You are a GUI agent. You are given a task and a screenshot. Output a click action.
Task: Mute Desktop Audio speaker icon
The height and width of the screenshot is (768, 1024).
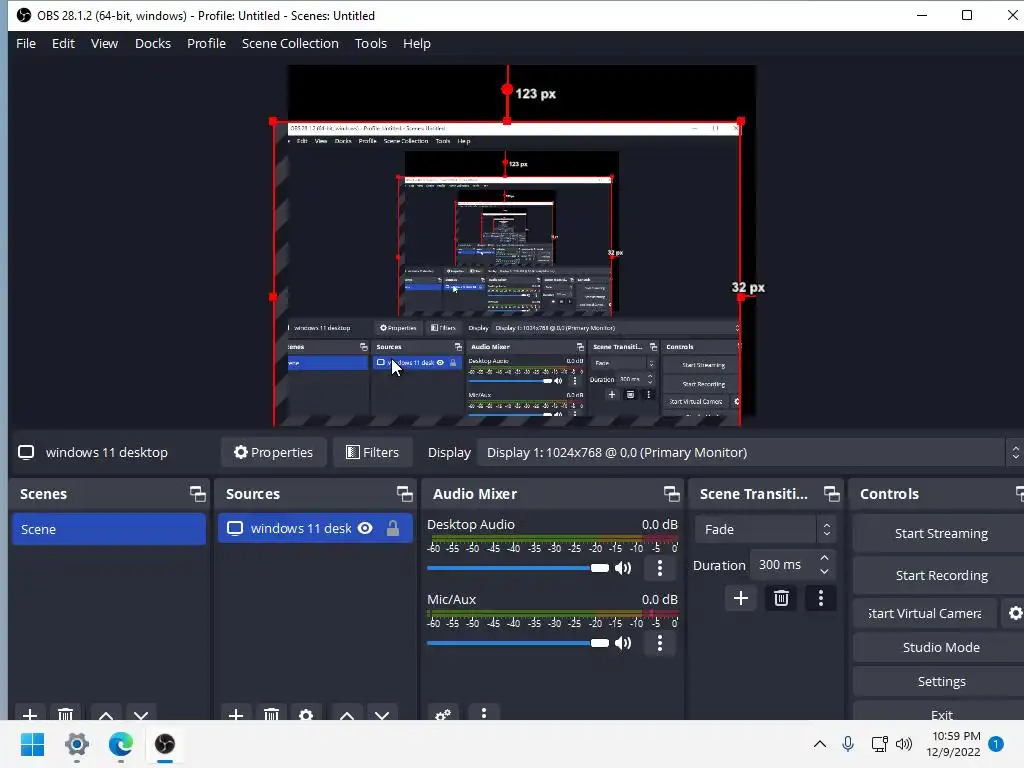pyautogui.click(x=623, y=568)
